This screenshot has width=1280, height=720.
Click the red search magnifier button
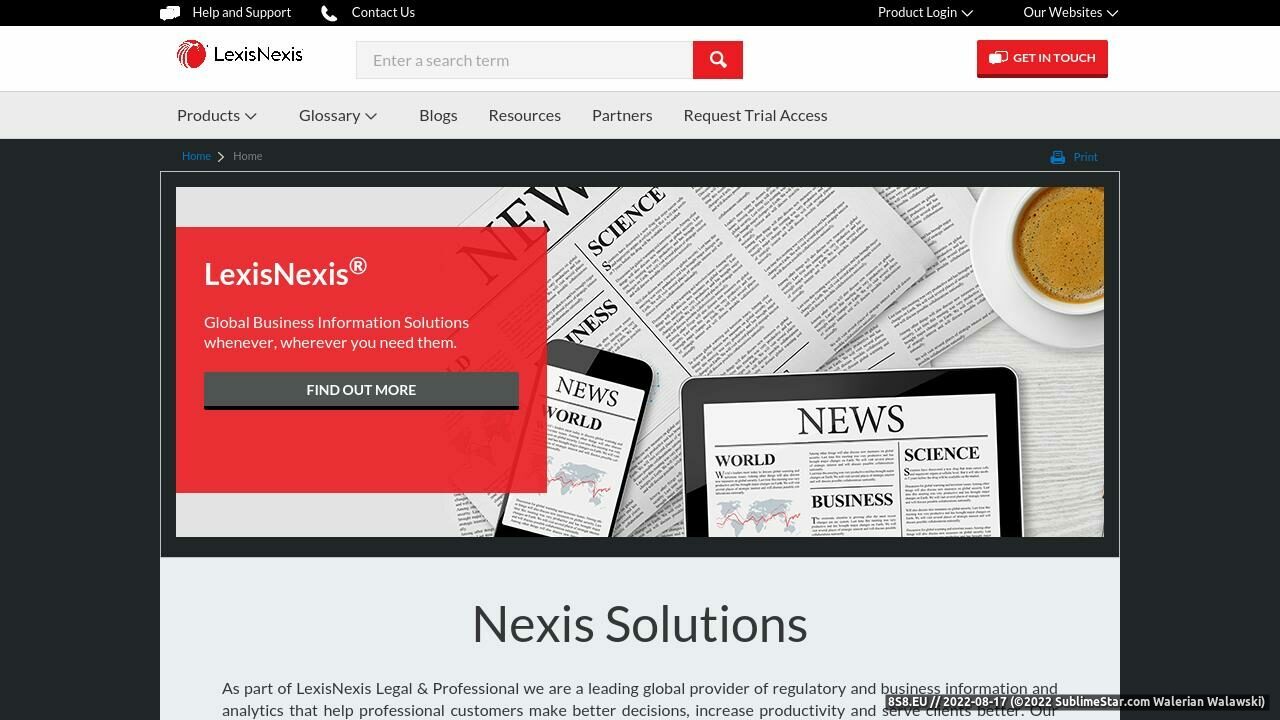tap(718, 60)
